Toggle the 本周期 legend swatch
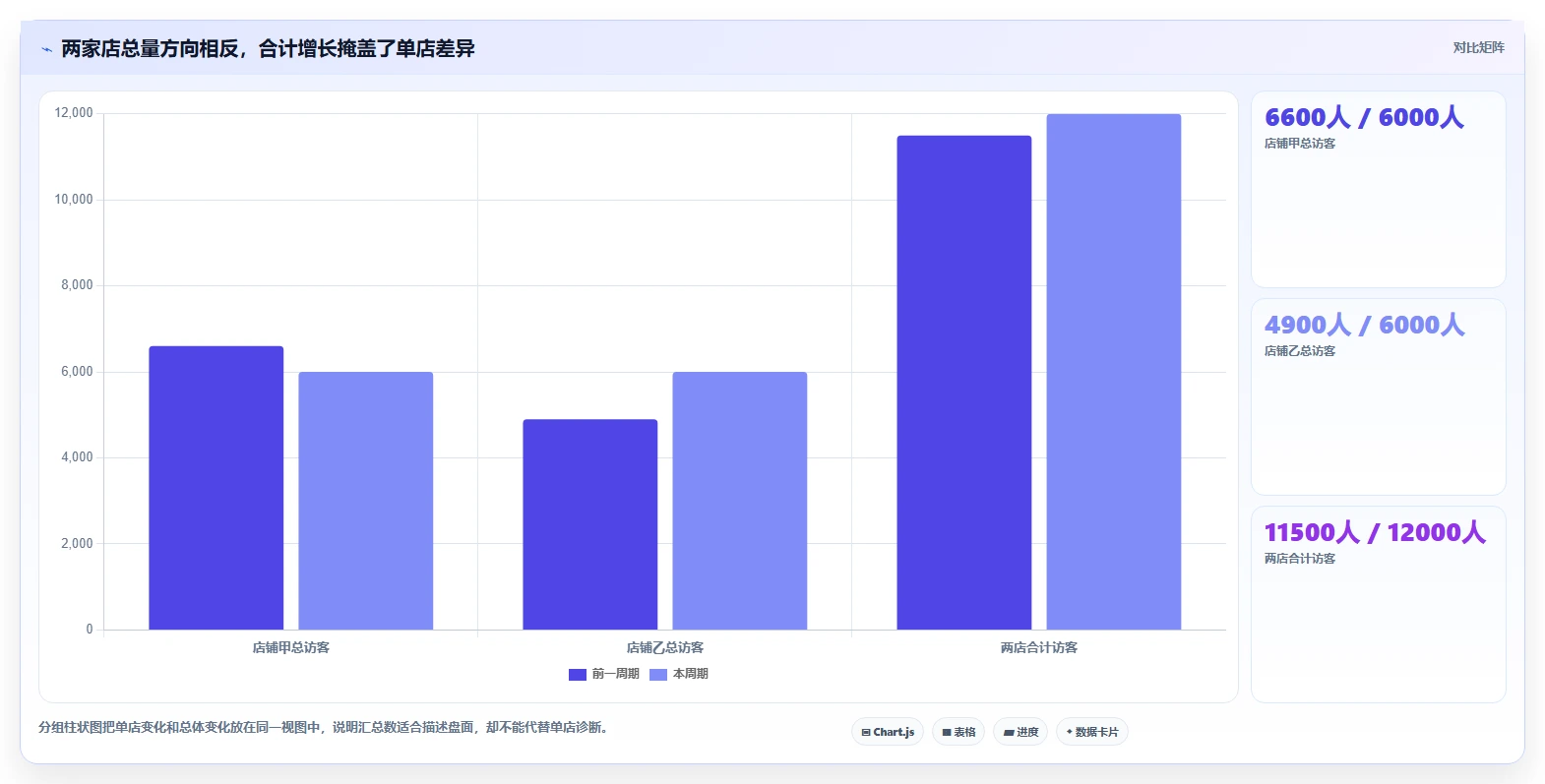Viewport: 1545px width, 784px height. click(x=658, y=674)
